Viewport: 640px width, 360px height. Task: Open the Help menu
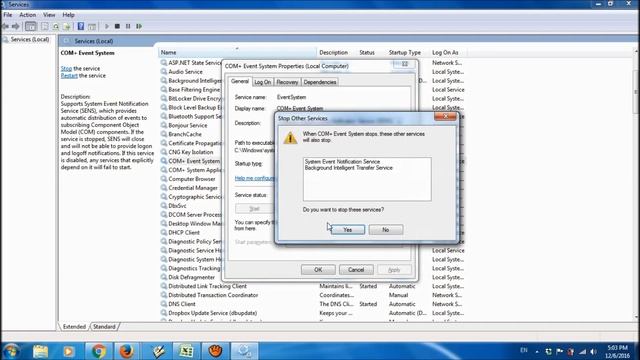[68, 15]
